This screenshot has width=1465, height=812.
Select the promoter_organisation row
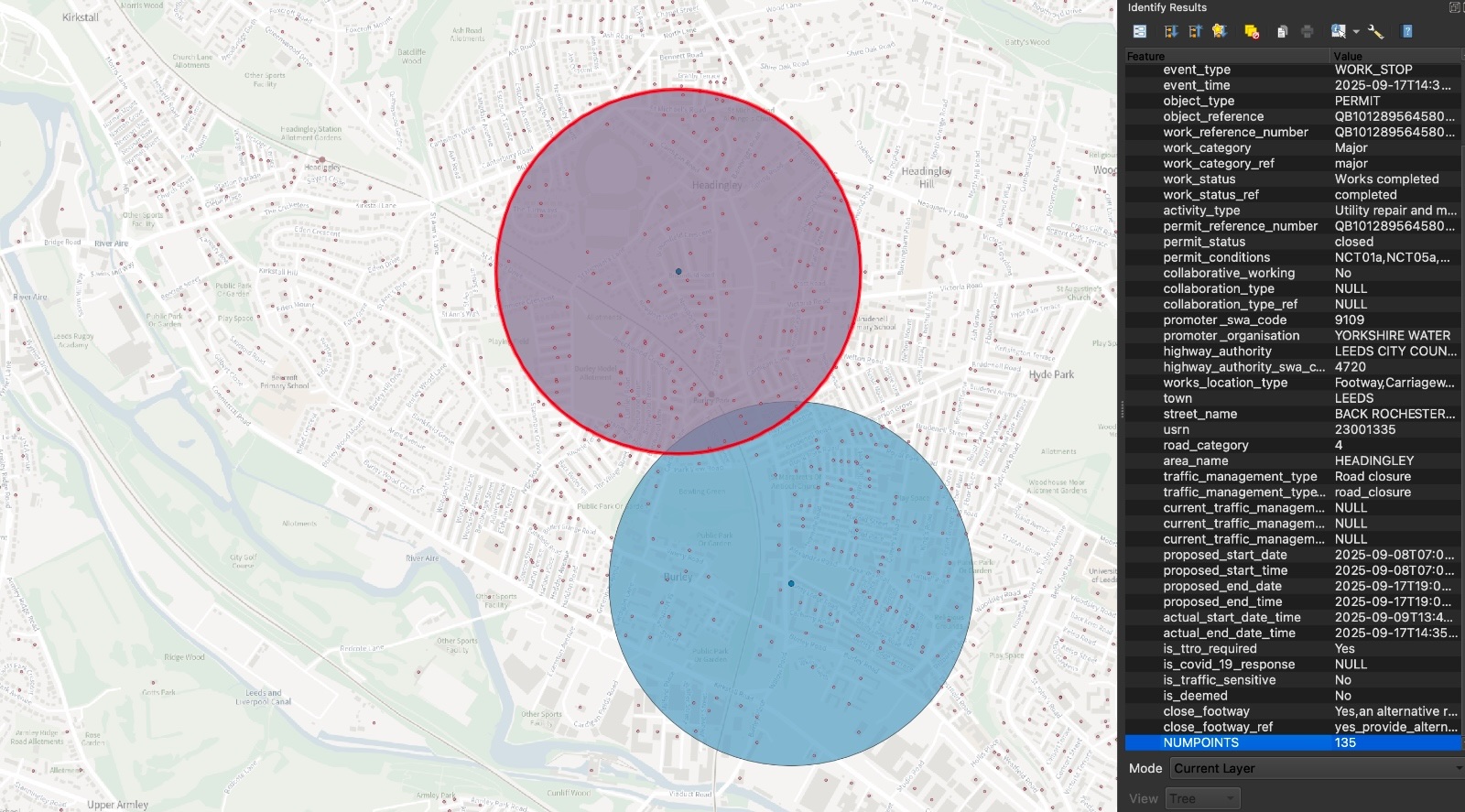pos(1231,335)
